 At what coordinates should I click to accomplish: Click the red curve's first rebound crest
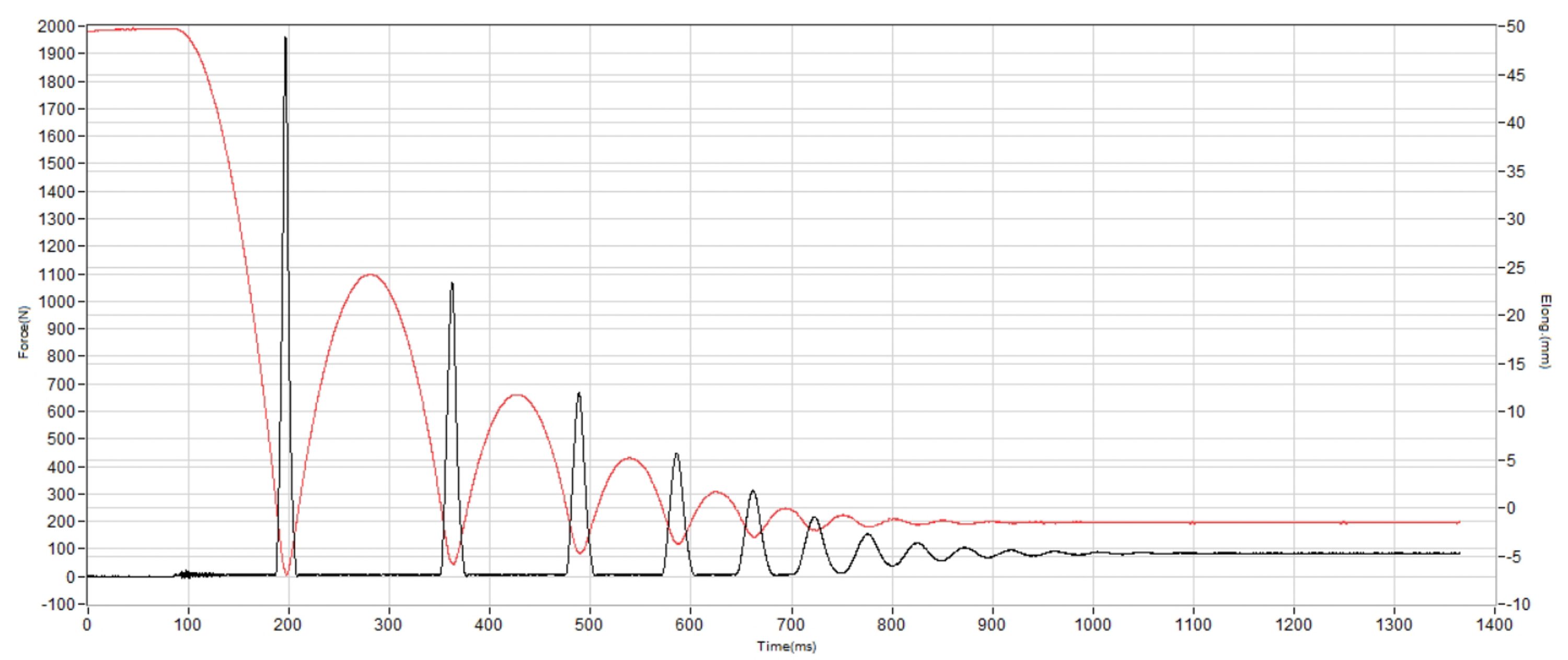coord(371,275)
